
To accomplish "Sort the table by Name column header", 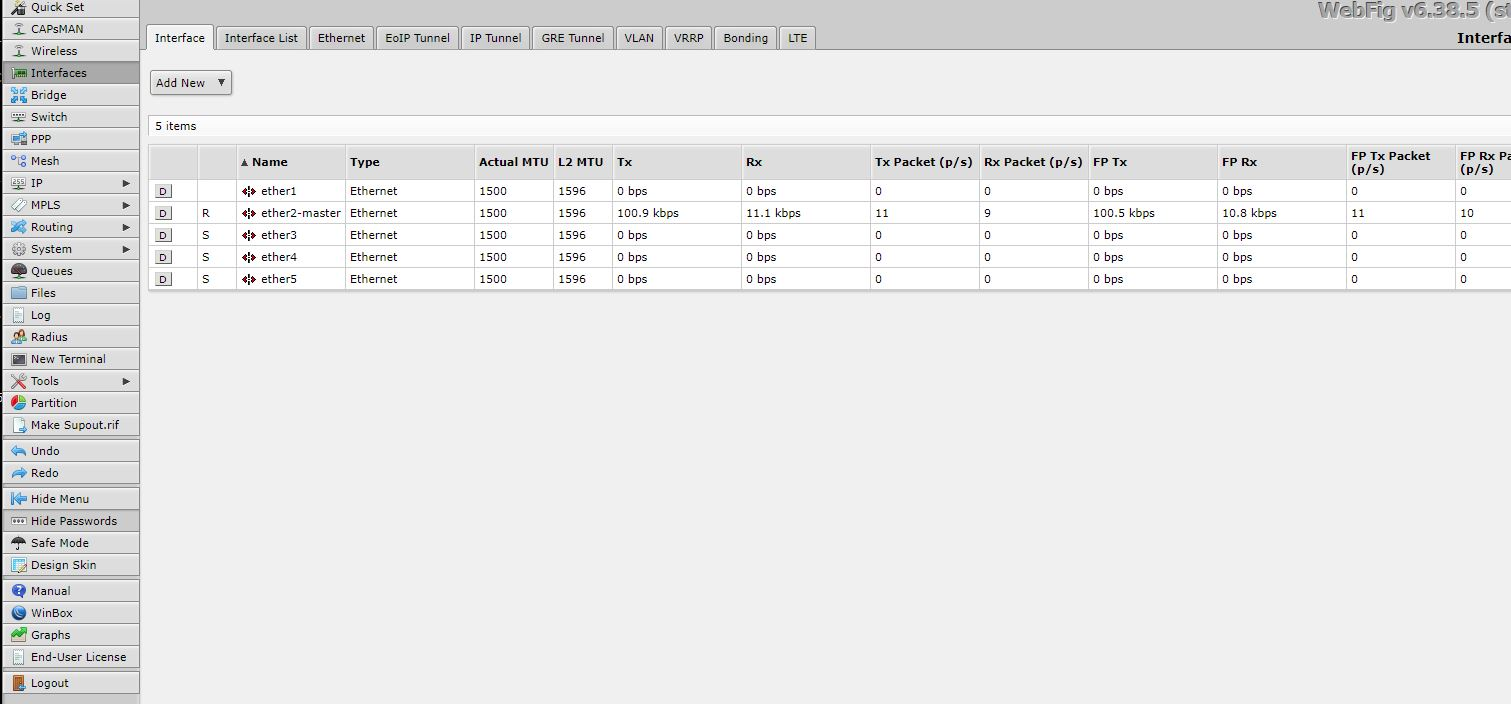I will pyautogui.click(x=269, y=162).
